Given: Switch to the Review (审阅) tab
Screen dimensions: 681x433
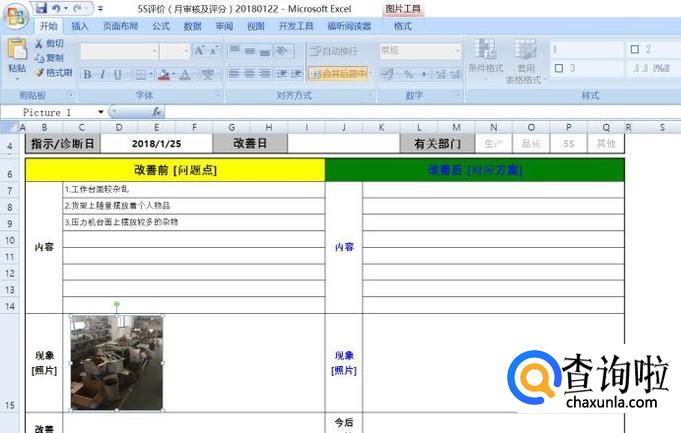Looking at the screenshot, I should pos(224,26).
